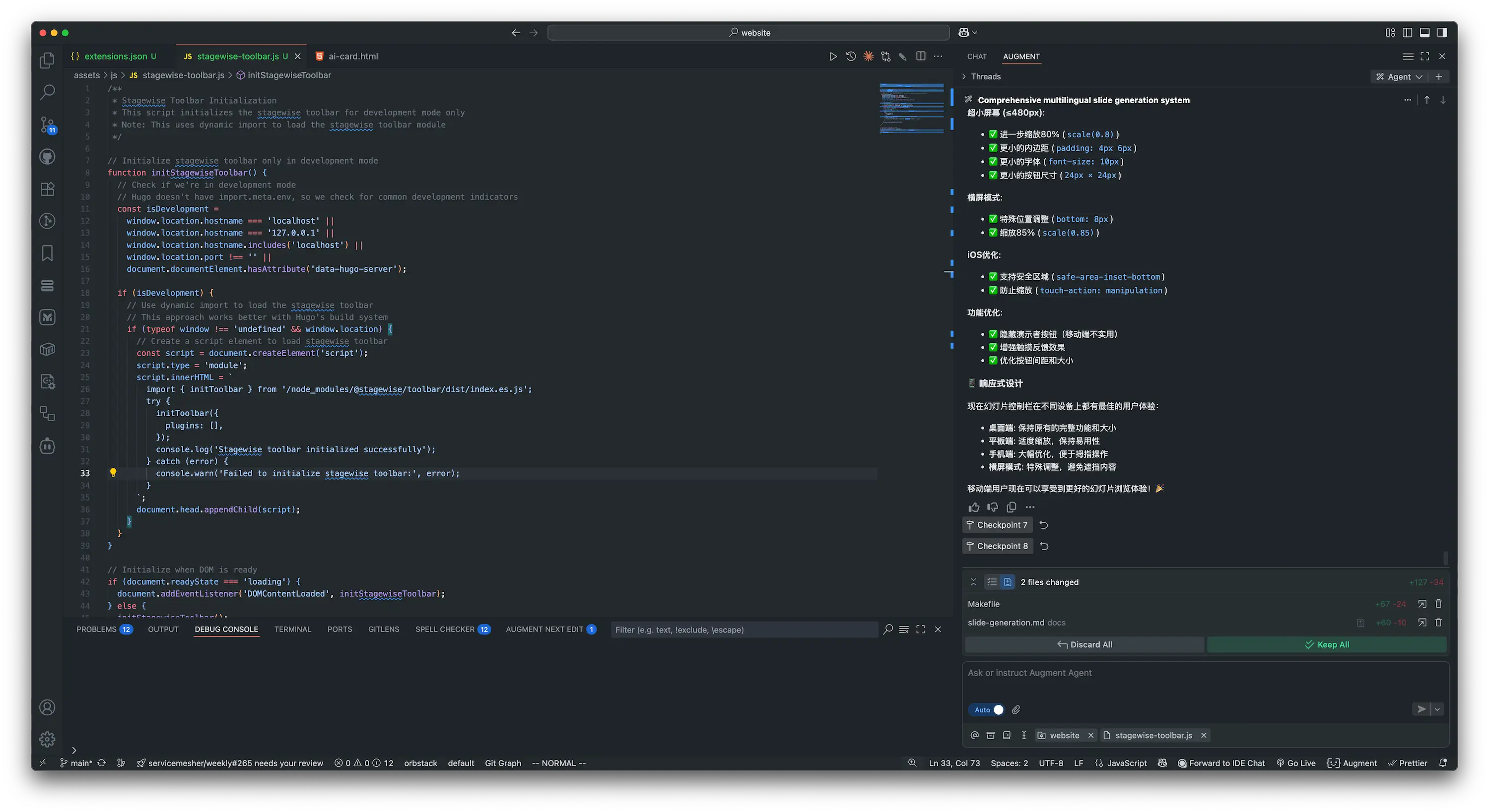Open JavaScript language mode selector
This screenshot has width=1489, height=812.
[x=1127, y=763]
